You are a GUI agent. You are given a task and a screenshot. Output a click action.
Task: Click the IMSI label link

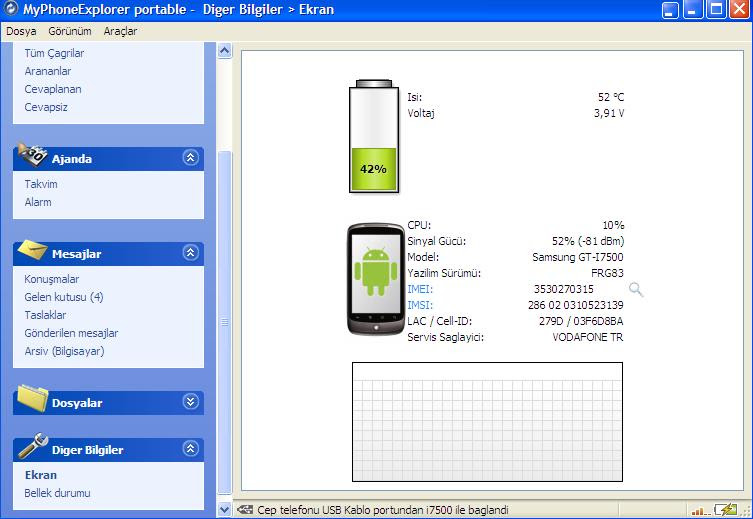click(x=420, y=305)
